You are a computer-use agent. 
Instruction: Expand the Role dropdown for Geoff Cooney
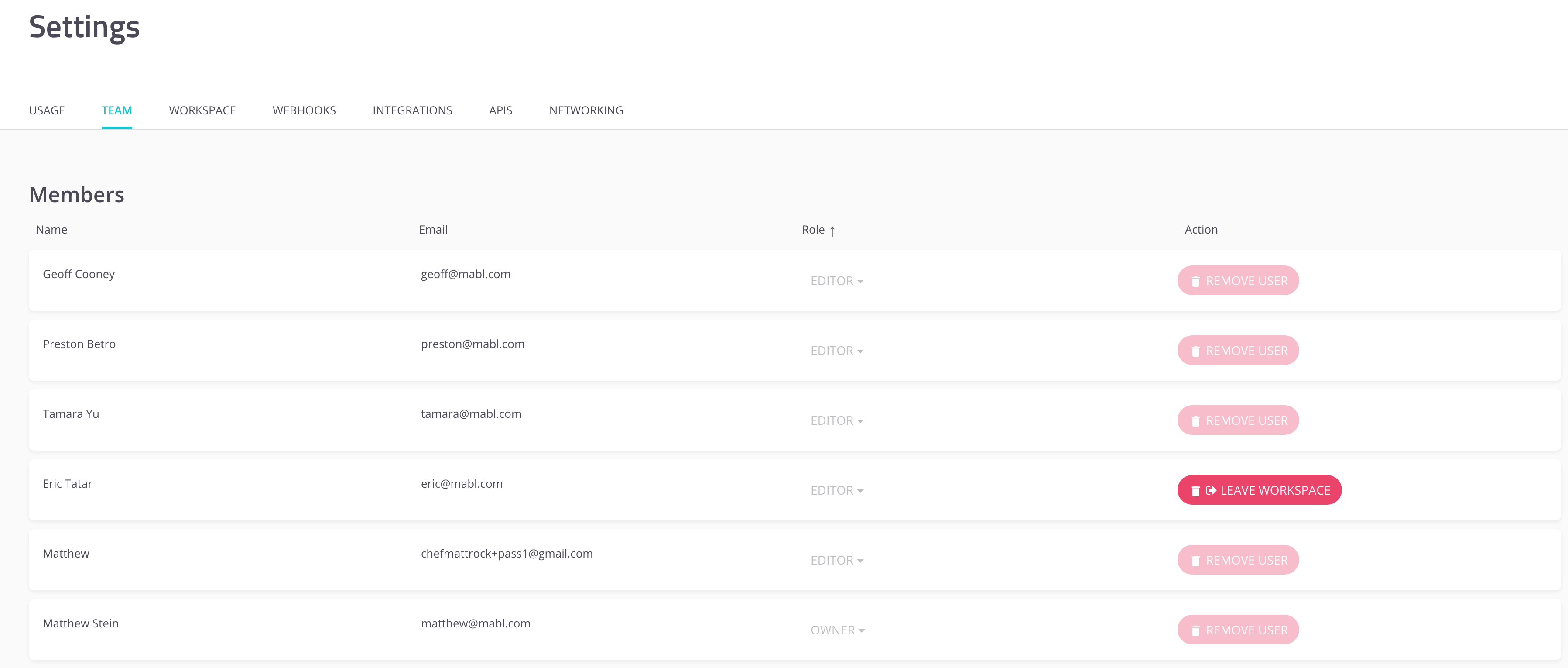pos(838,280)
